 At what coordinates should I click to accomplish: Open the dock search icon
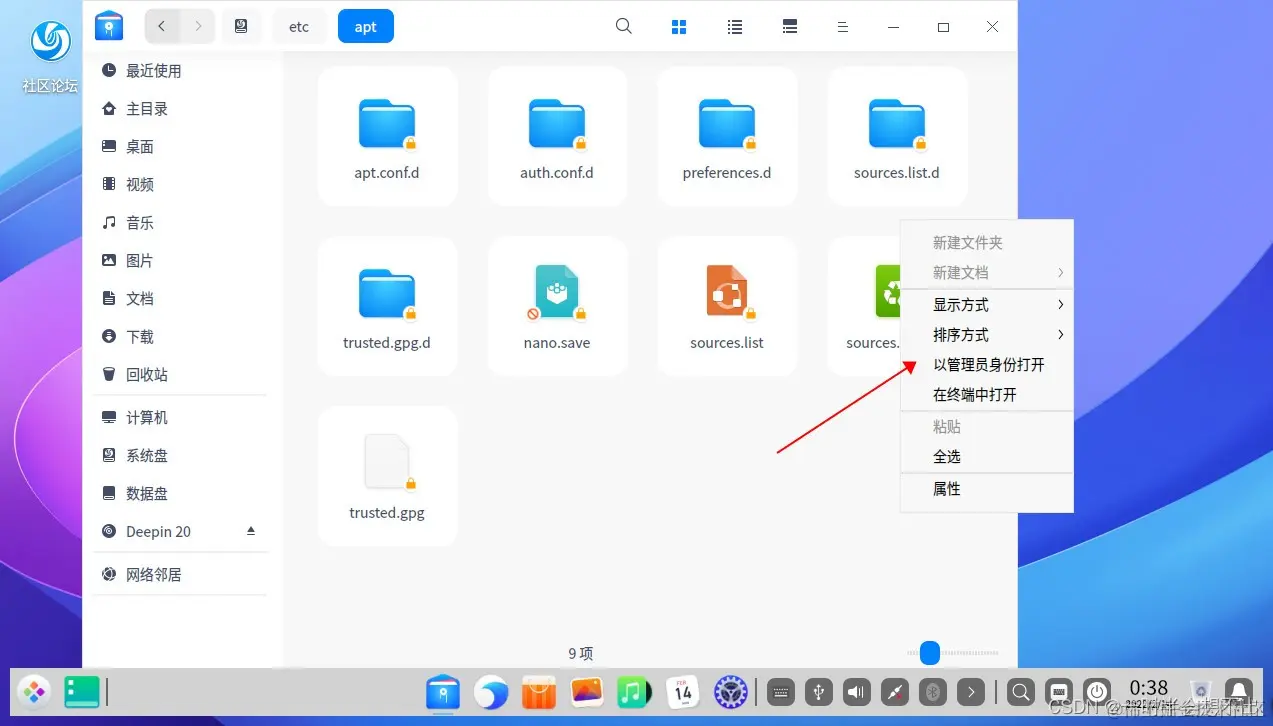(x=1021, y=692)
